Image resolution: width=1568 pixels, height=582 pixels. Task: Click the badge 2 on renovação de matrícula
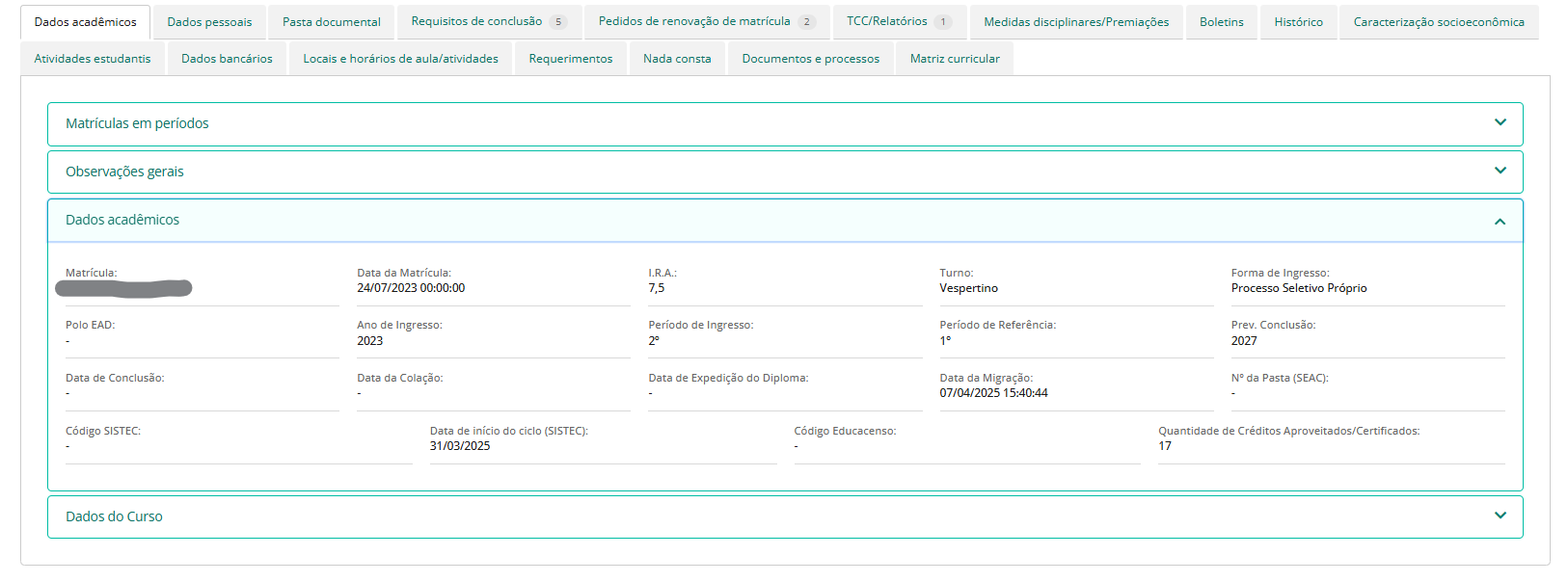(807, 22)
